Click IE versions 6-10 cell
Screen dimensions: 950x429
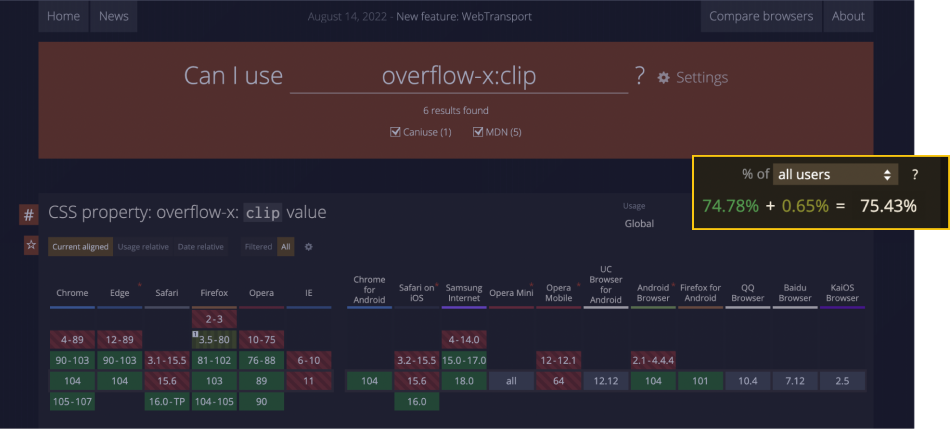[309, 361]
